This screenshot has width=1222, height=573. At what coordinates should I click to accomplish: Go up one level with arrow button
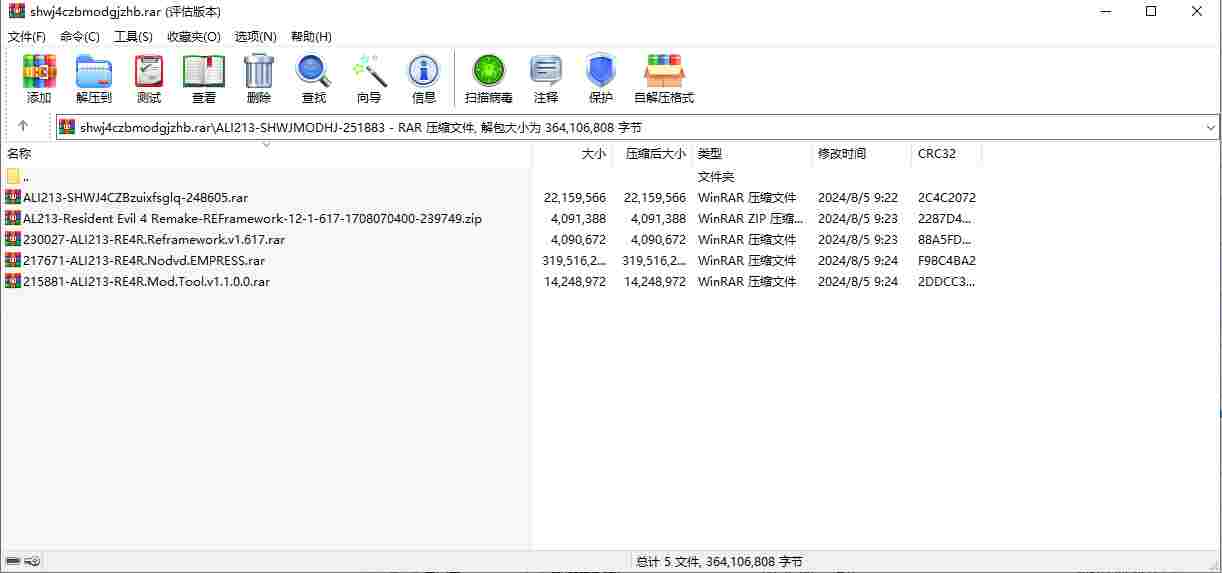pyautogui.click(x=23, y=127)
